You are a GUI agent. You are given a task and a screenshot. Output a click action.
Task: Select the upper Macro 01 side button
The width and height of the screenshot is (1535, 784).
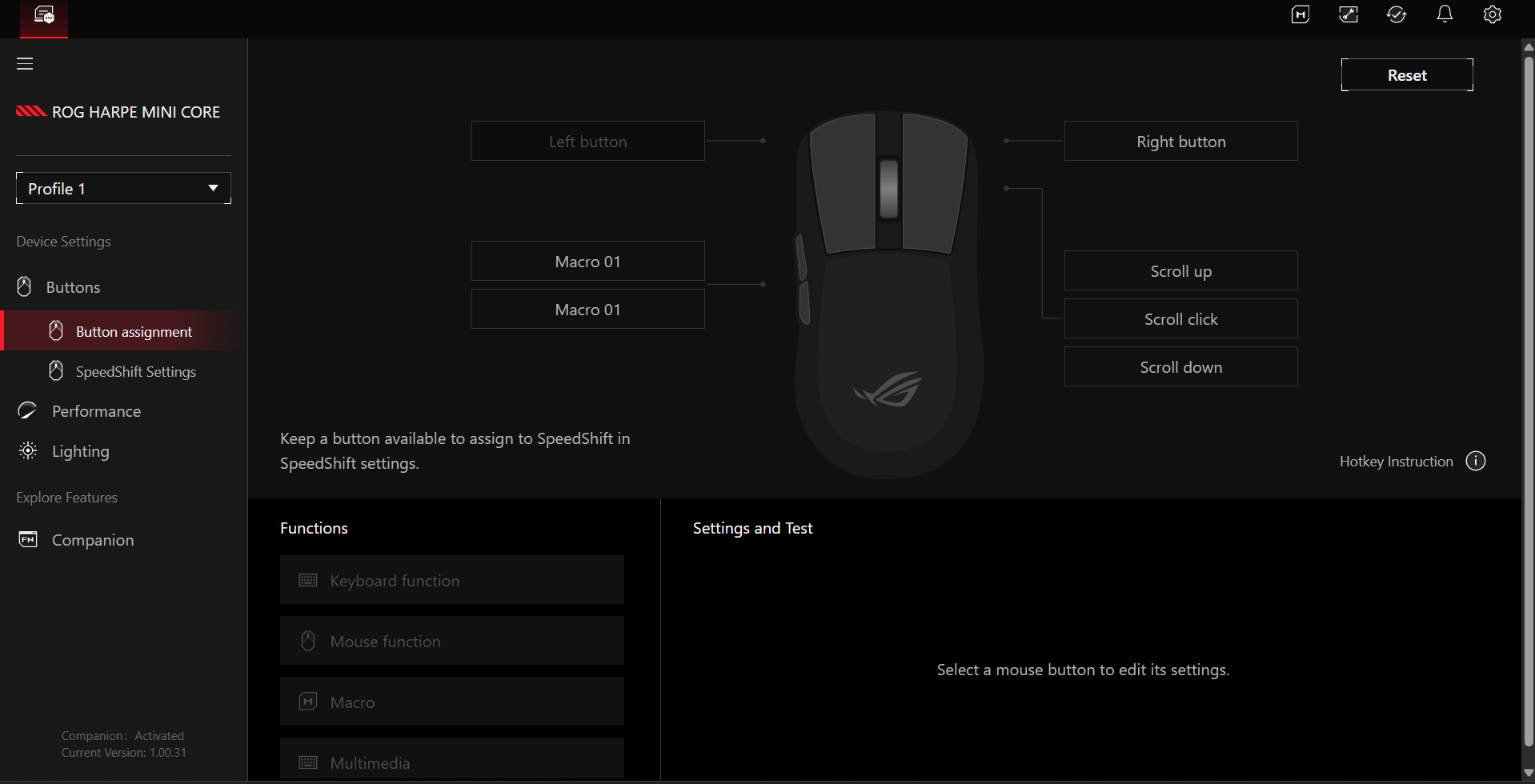588,262
